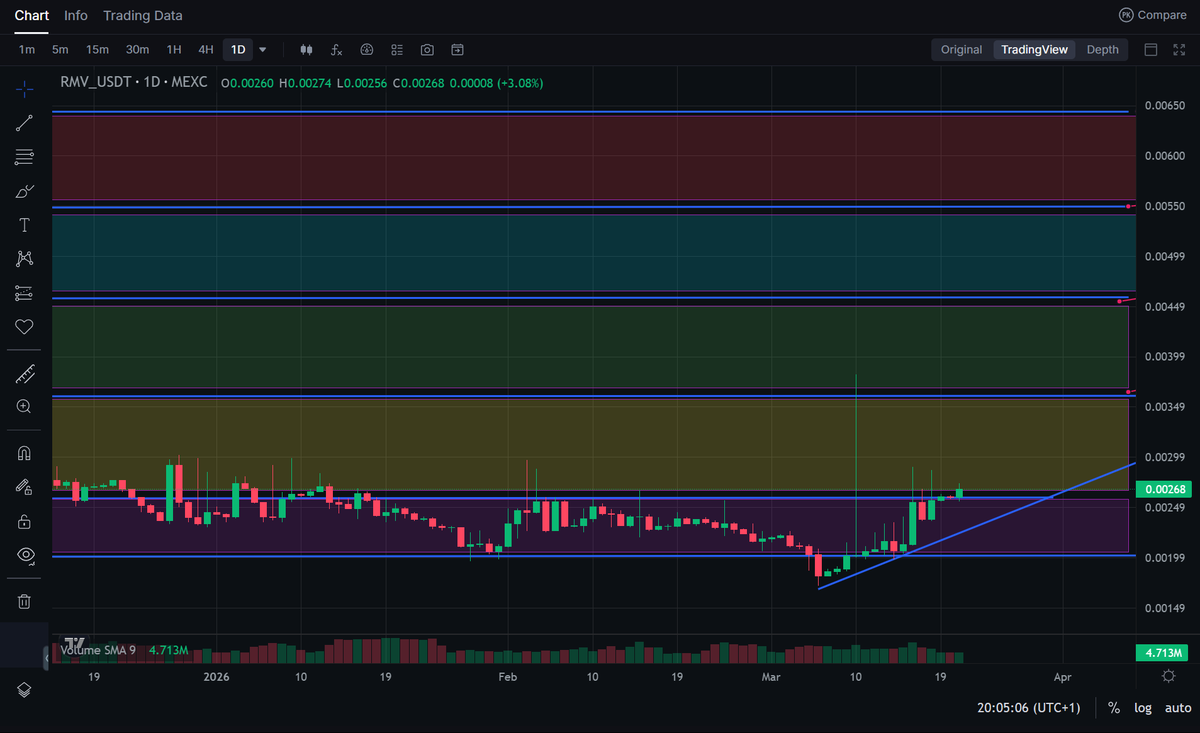Open indicators via the fx icon
This screenshot has height=733, width=1200.
(x=336, y=49)
